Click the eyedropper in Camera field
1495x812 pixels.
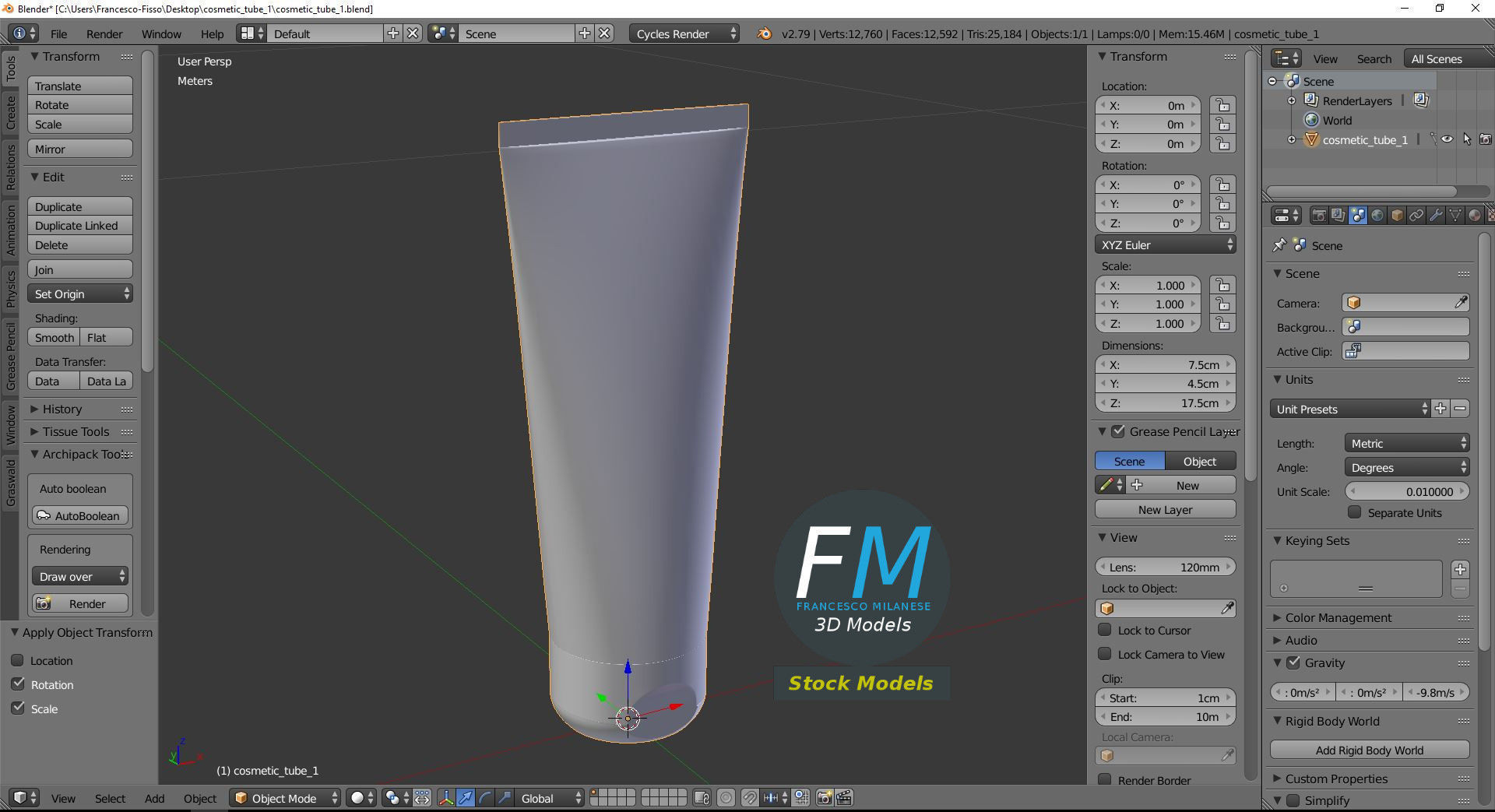1460,303
